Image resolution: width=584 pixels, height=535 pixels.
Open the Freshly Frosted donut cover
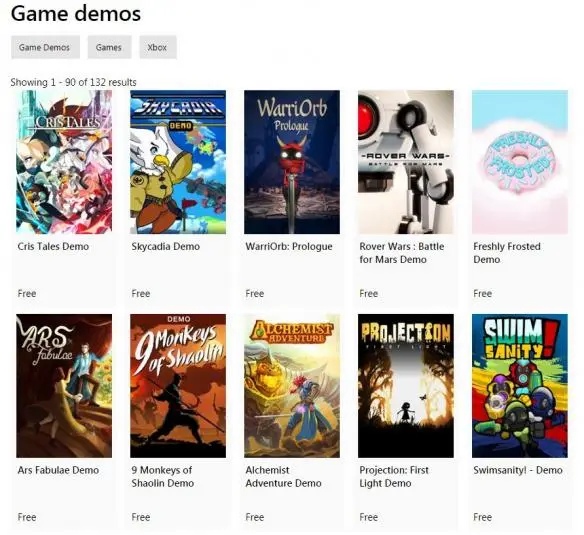coord(520,162)
